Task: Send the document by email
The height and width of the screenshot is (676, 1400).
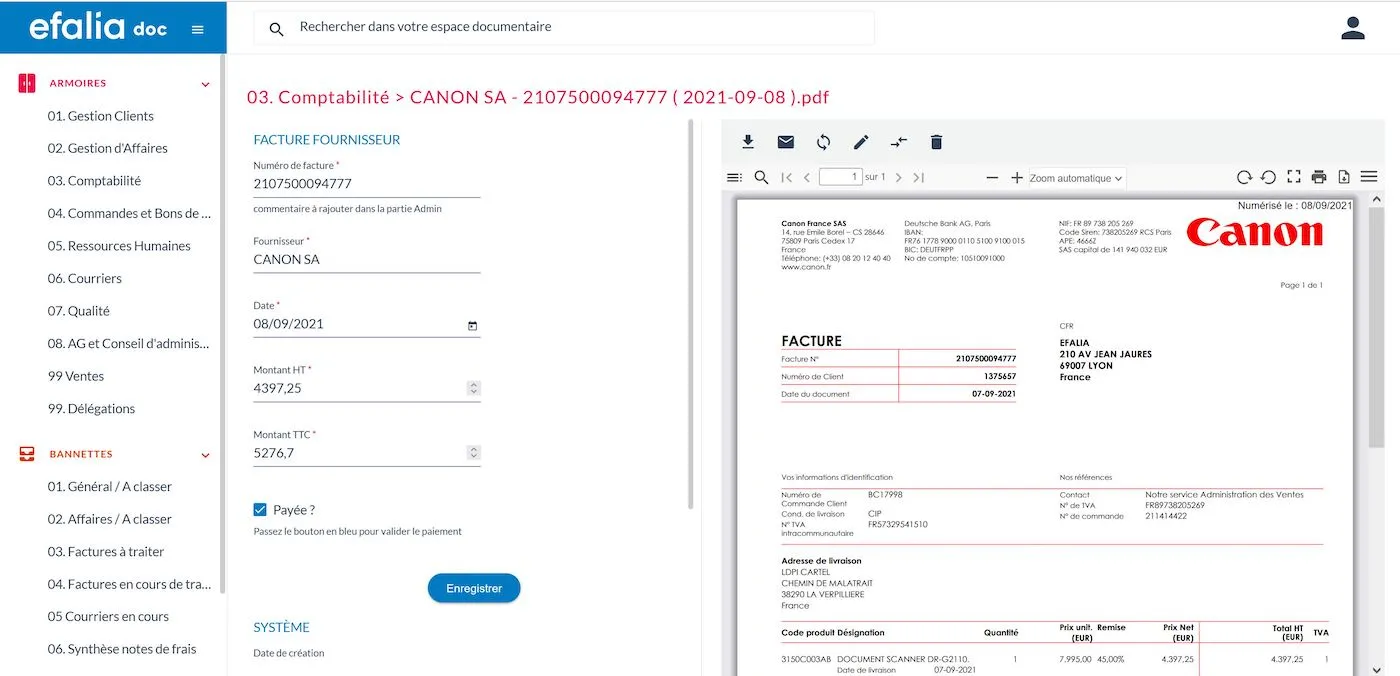Action: coord(785,142)
